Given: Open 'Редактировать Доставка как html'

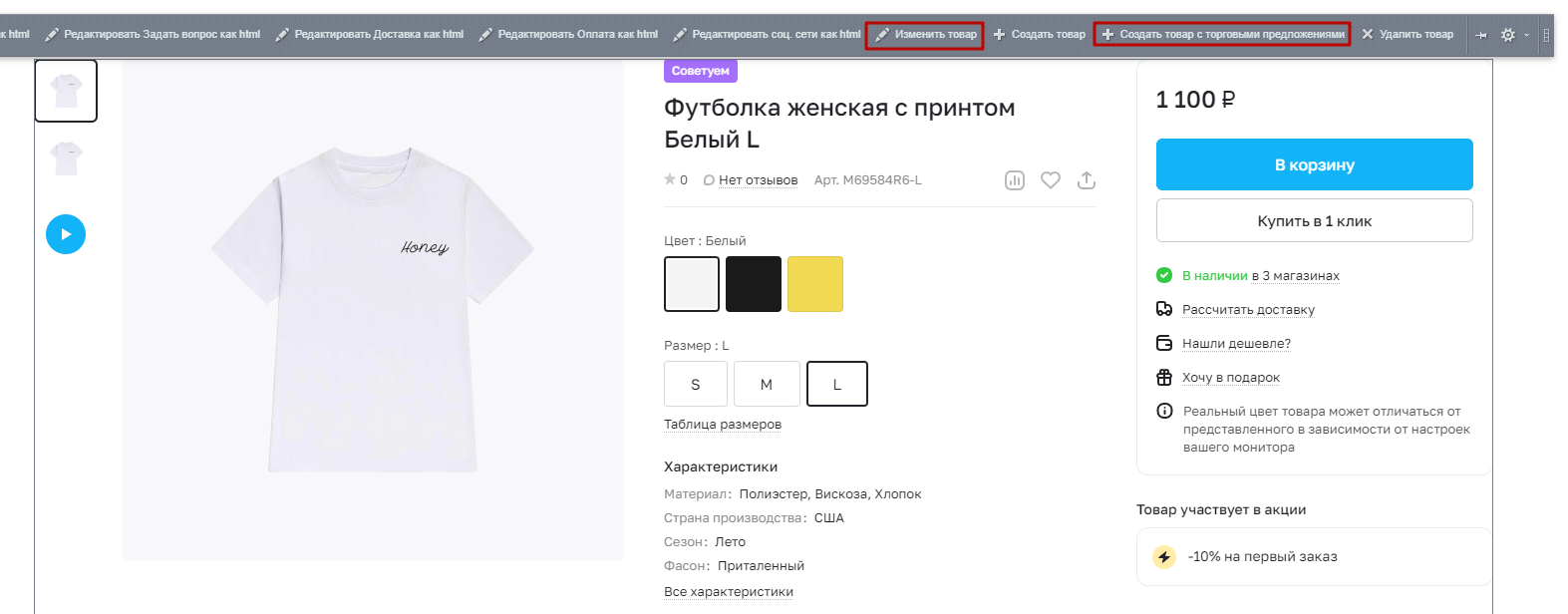Looking at the screenshot, I should [369, 35].
